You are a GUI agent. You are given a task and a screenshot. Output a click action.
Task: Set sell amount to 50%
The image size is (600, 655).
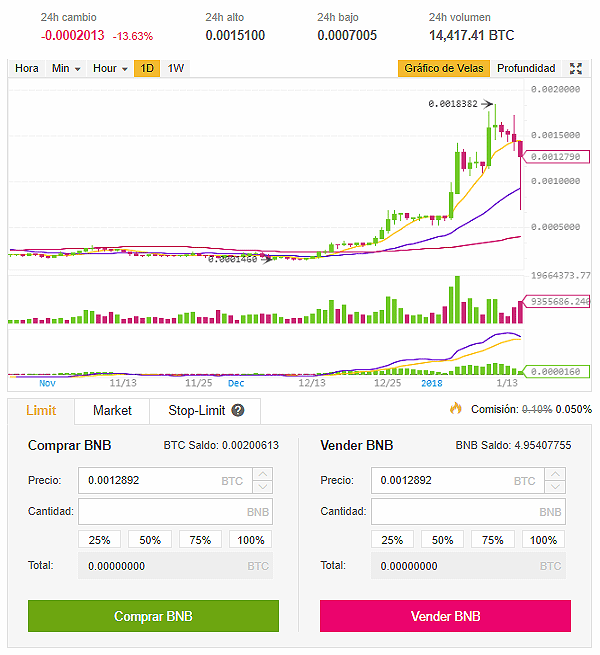pos(442,540)
